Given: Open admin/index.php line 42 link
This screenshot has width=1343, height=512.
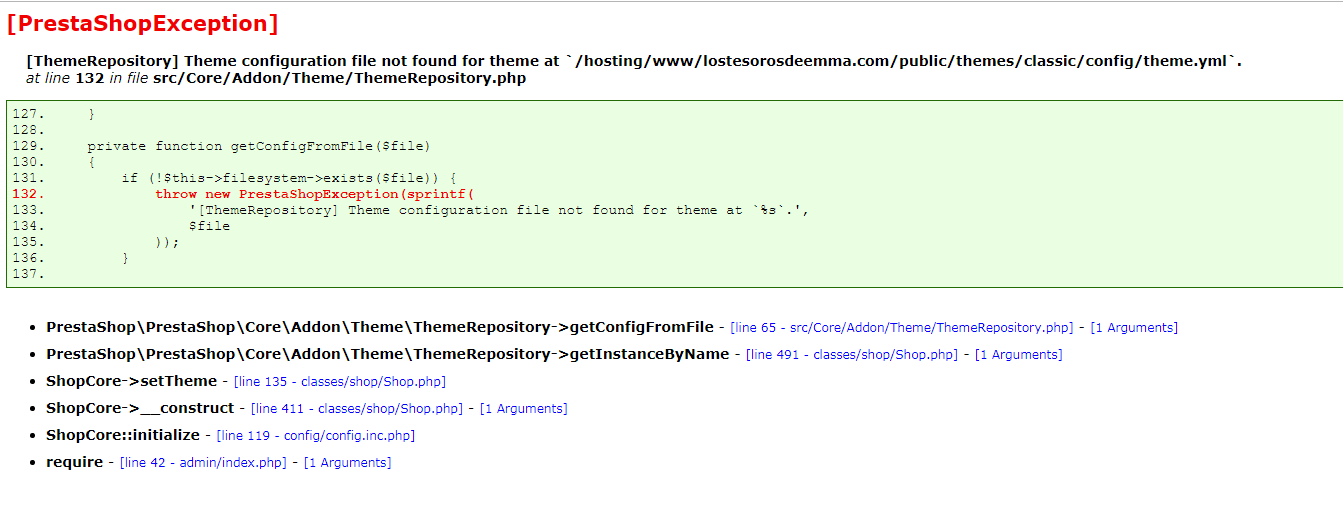Looking at the screenshot, I should [203, 462].
